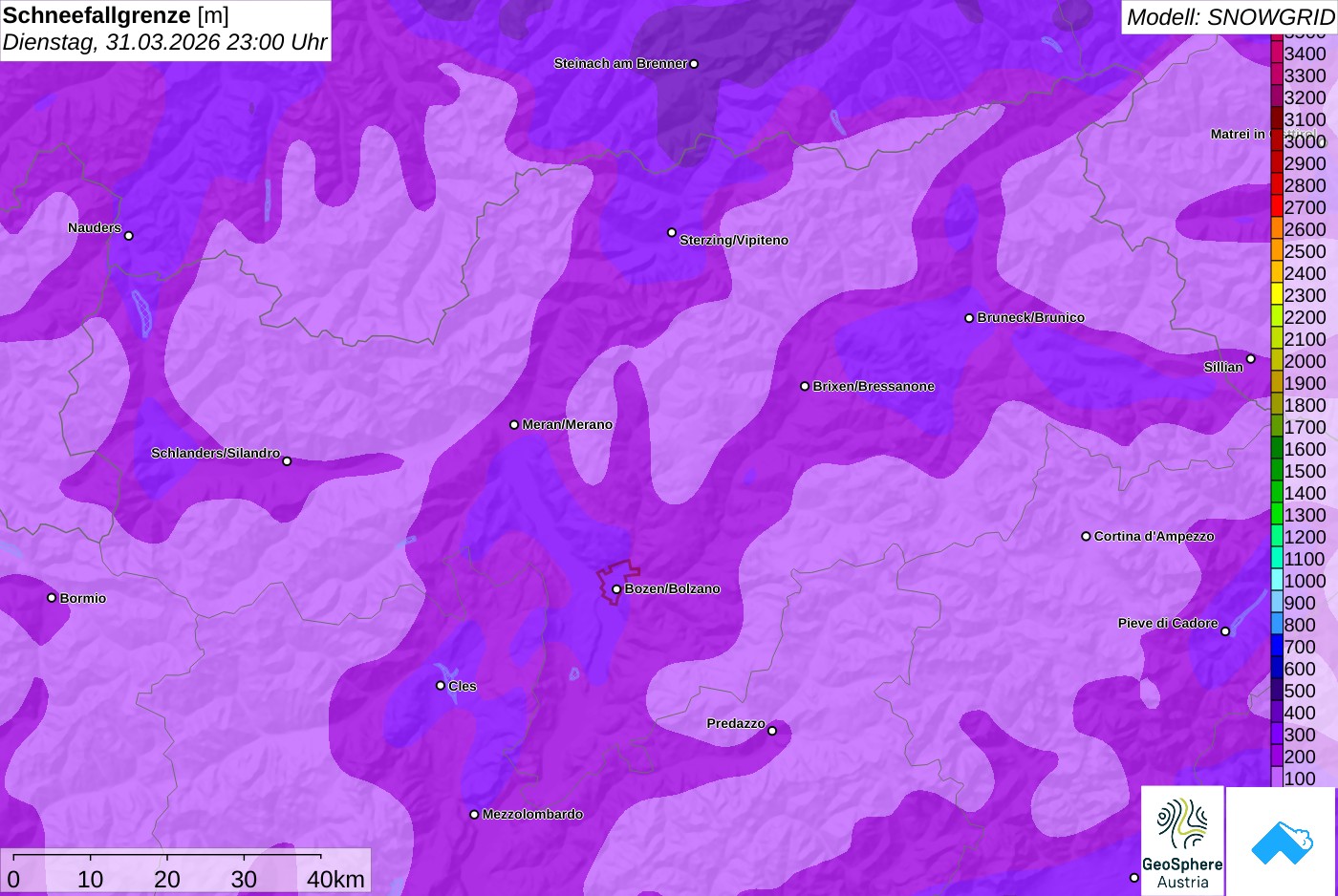
Task: Click the Schlanders/Silandro location marker
Action: pos(287,461)
